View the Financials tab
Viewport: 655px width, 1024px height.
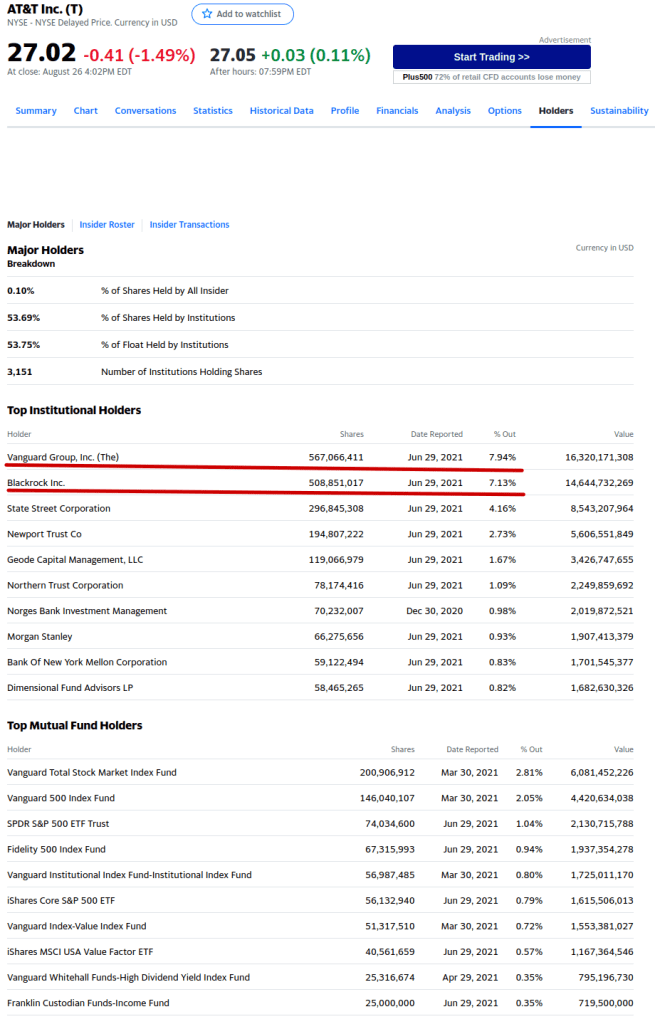(x=397, y=111)
